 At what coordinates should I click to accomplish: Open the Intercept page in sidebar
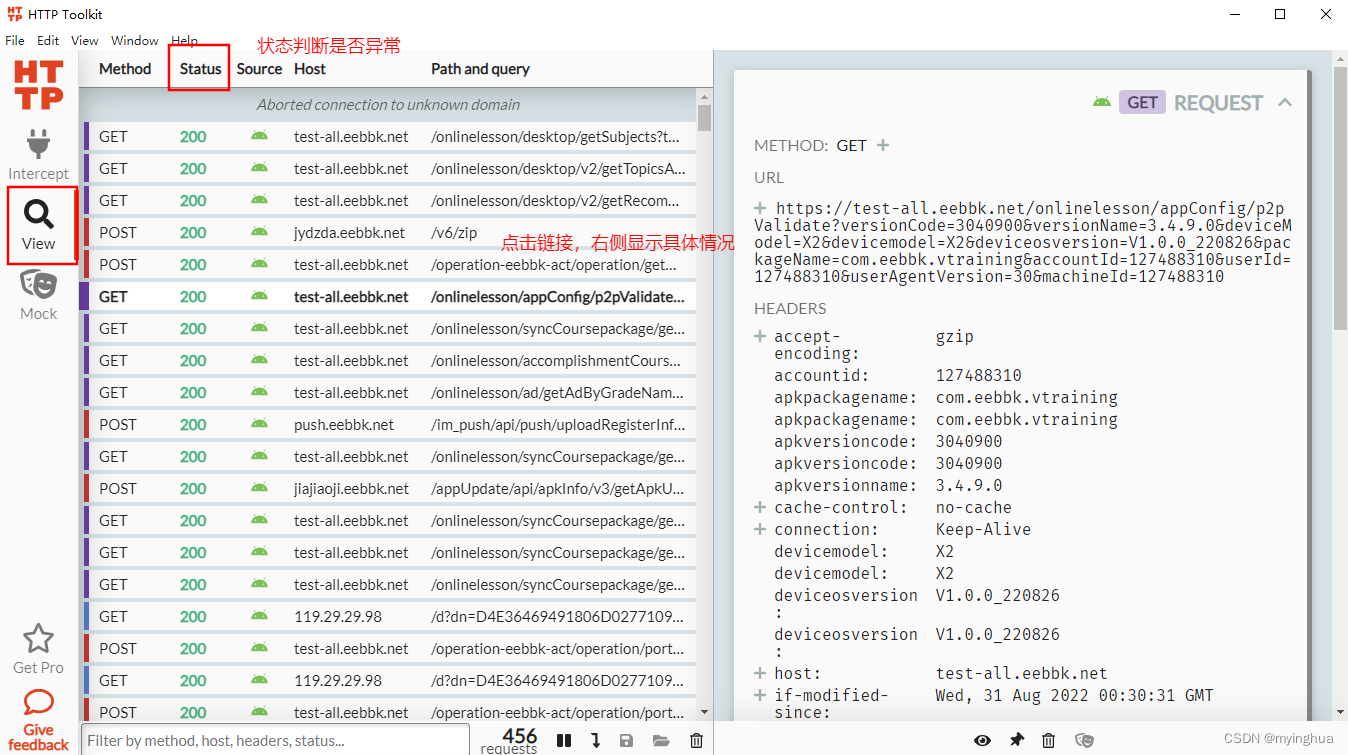(39, 153)
